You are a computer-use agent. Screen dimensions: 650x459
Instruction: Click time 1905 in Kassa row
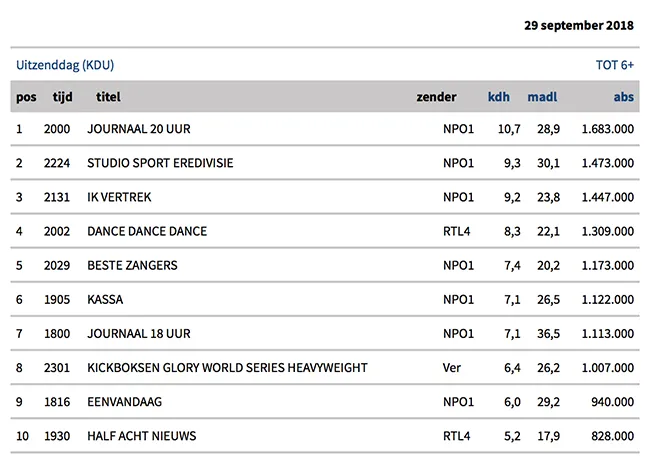(57, 299)
